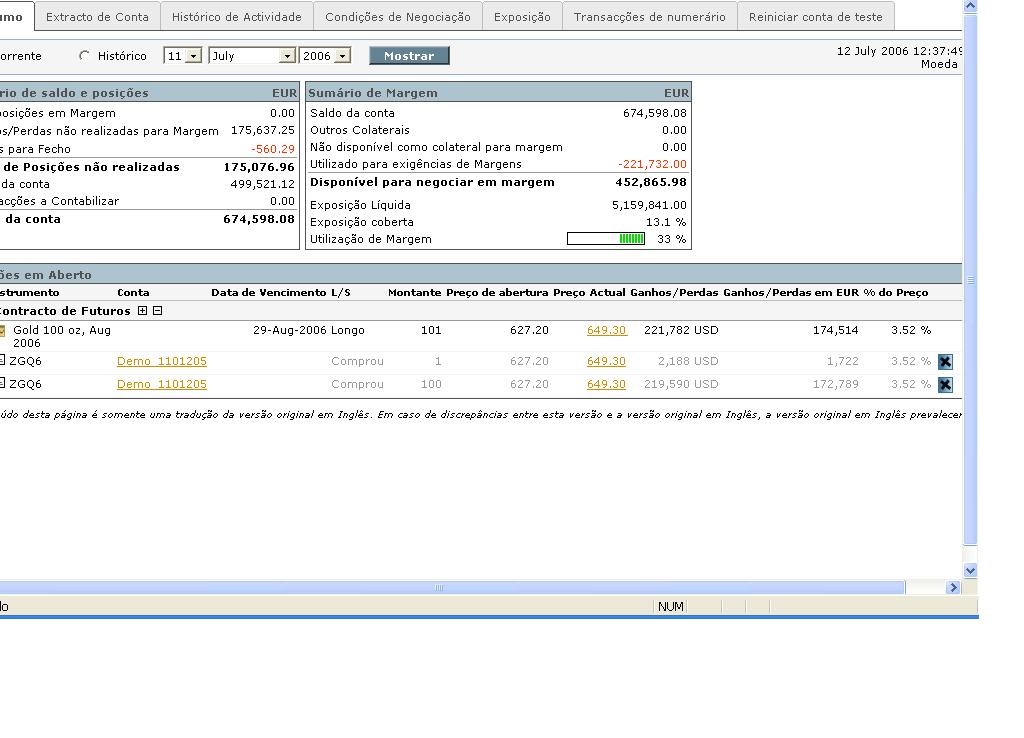Click the 649.30 price link for Gold

[x=606, y=330]
